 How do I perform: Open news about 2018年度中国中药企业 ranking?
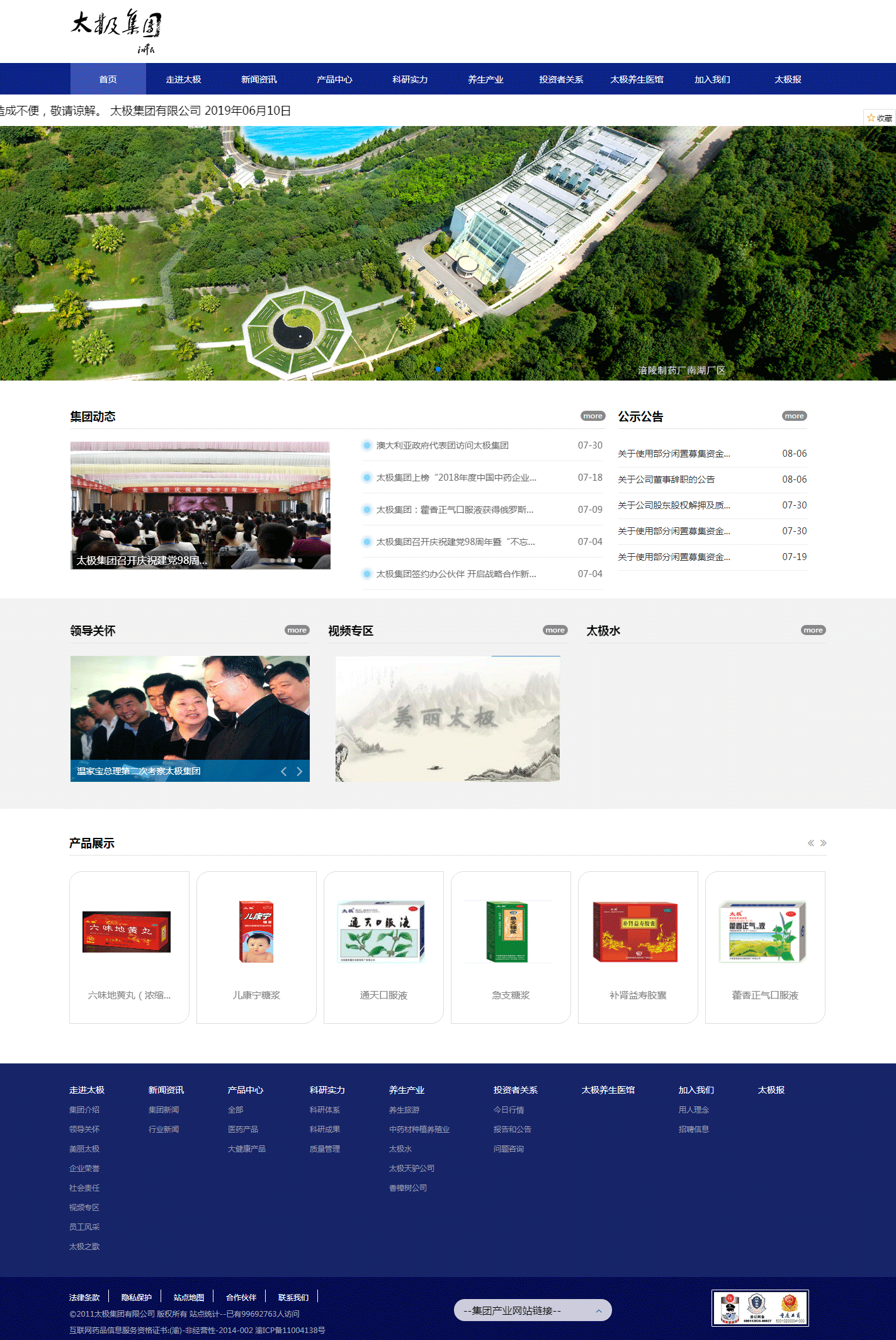456,478
